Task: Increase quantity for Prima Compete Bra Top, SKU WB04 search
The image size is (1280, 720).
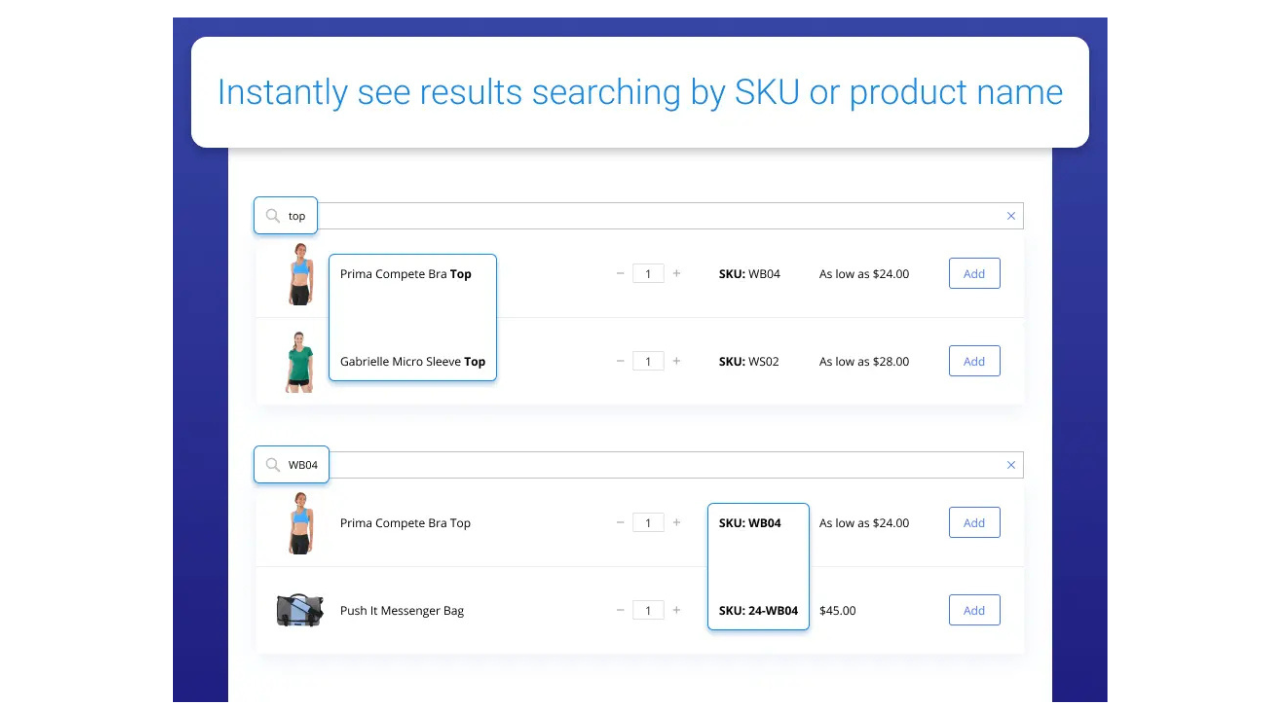Action: pos(677,522)
